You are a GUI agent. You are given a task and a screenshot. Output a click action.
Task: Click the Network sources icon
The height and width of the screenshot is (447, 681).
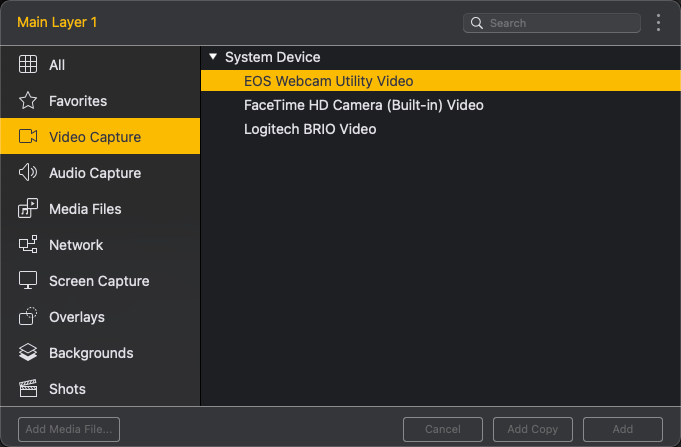pos(29,245)
